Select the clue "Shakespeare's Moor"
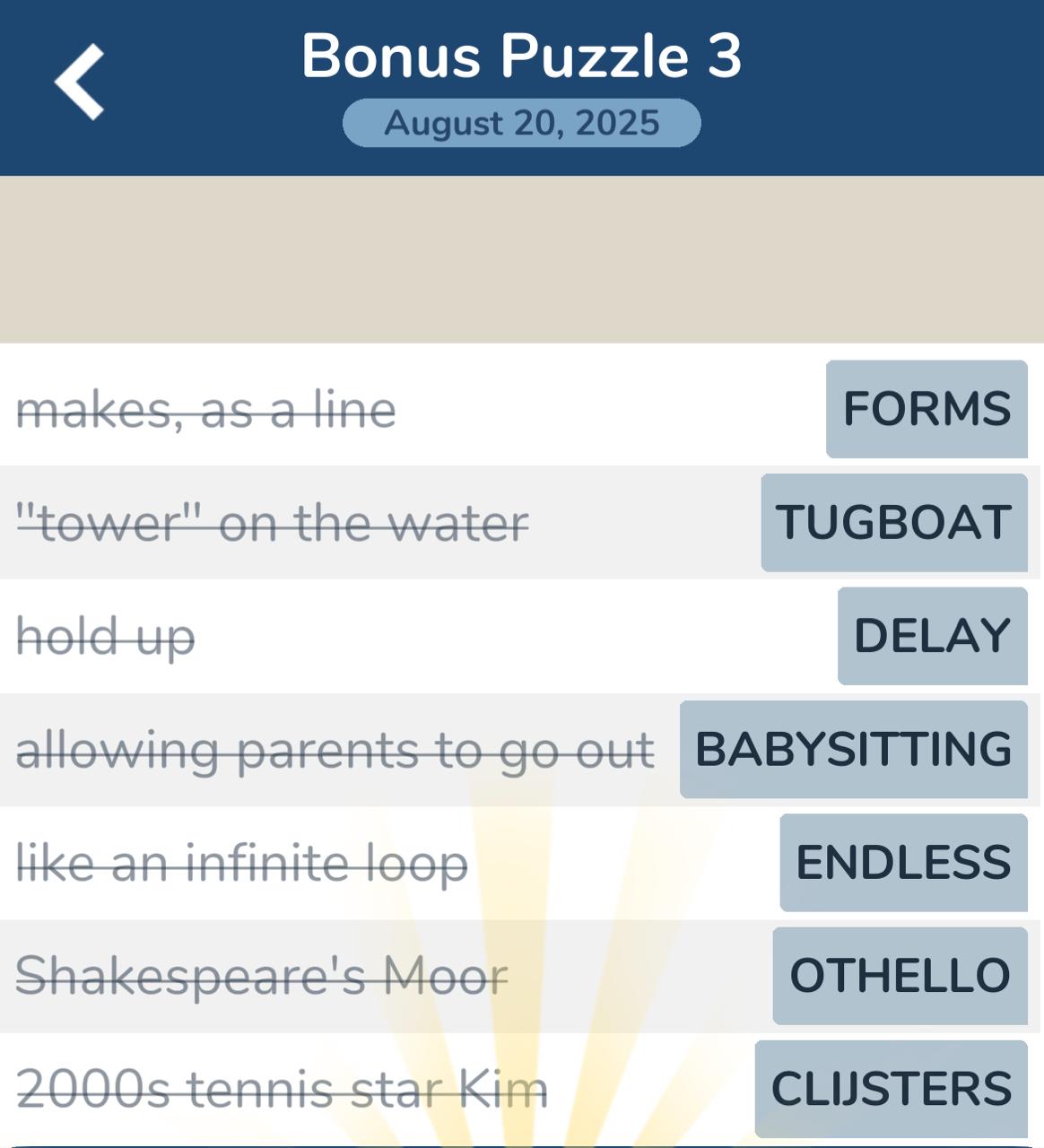 (x=262, y=977)
